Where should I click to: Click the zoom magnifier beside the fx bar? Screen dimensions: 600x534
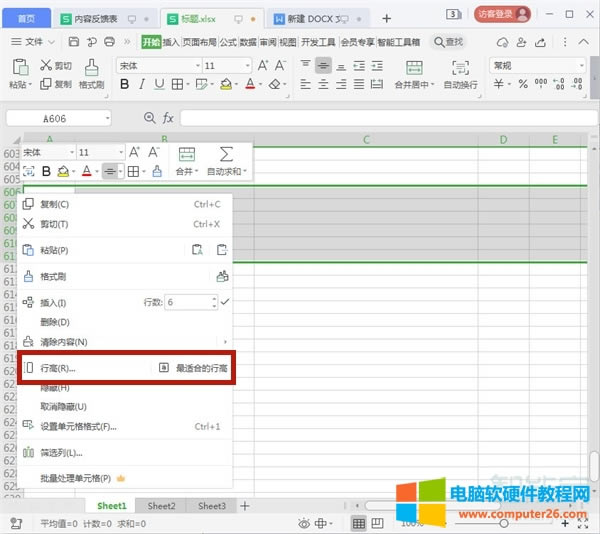coord(150,118)
